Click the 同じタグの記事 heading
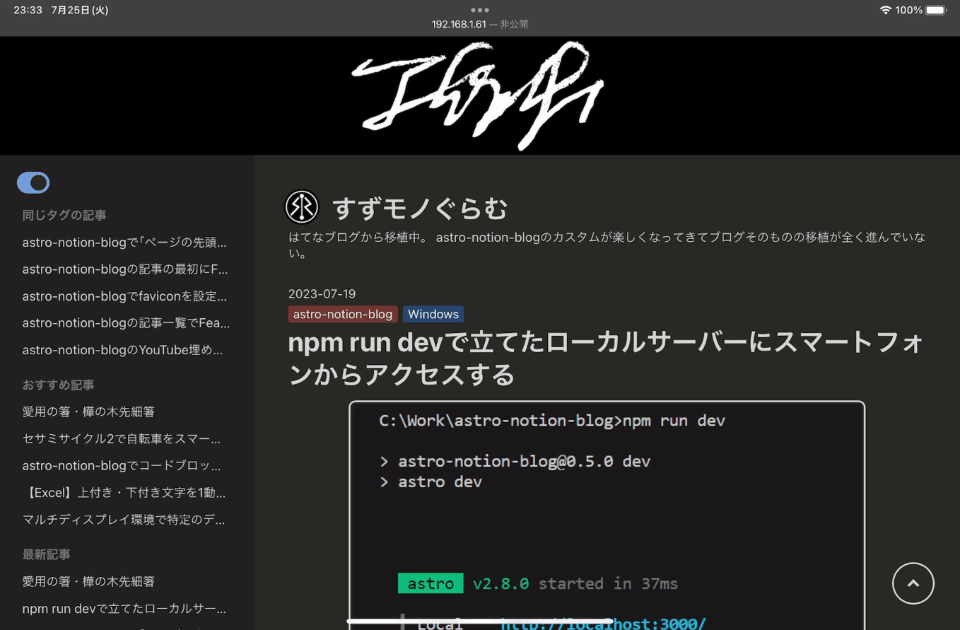960x630 pixels. coord(64,215)
